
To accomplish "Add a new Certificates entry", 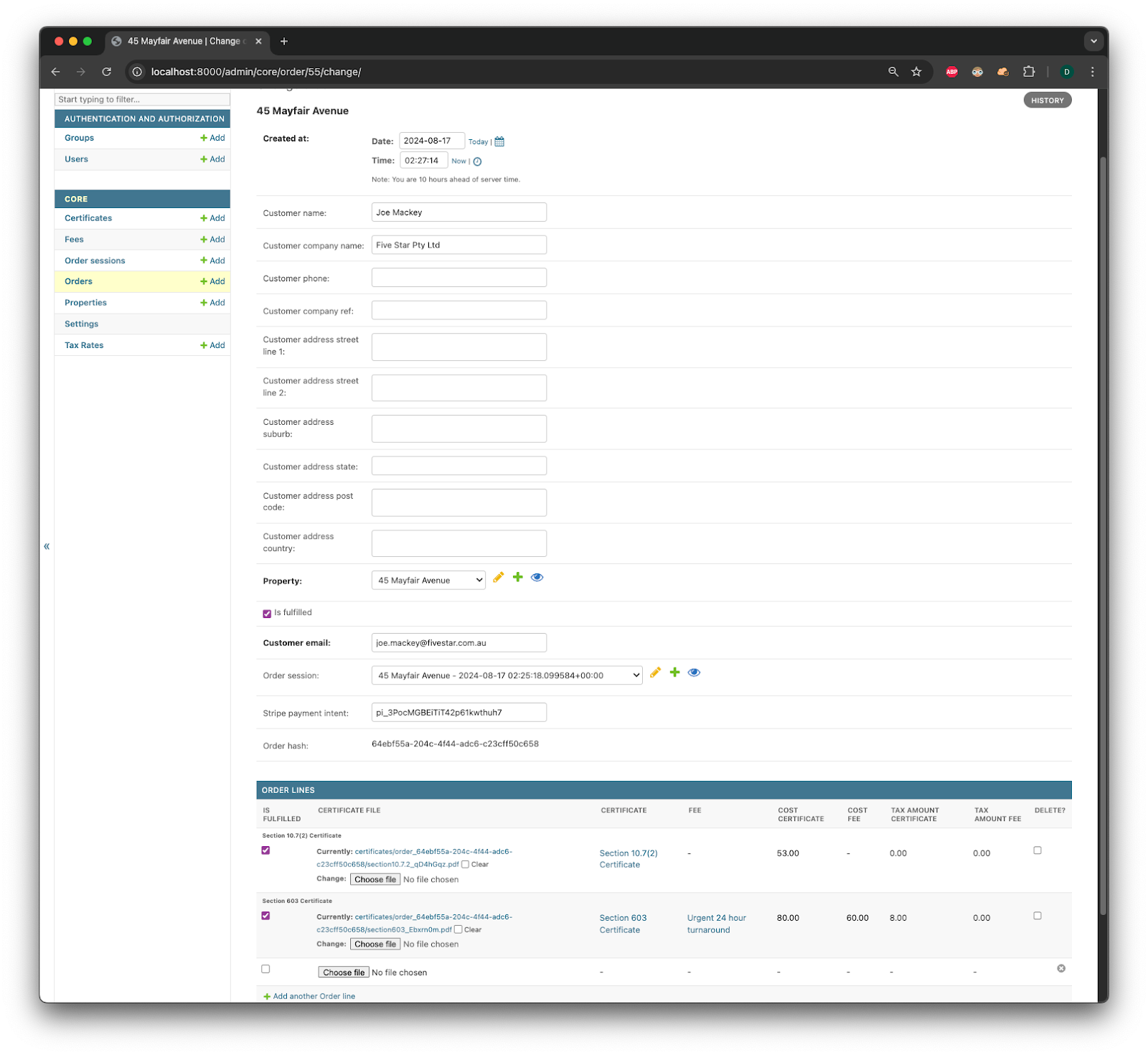I will (x=212, y=218).
